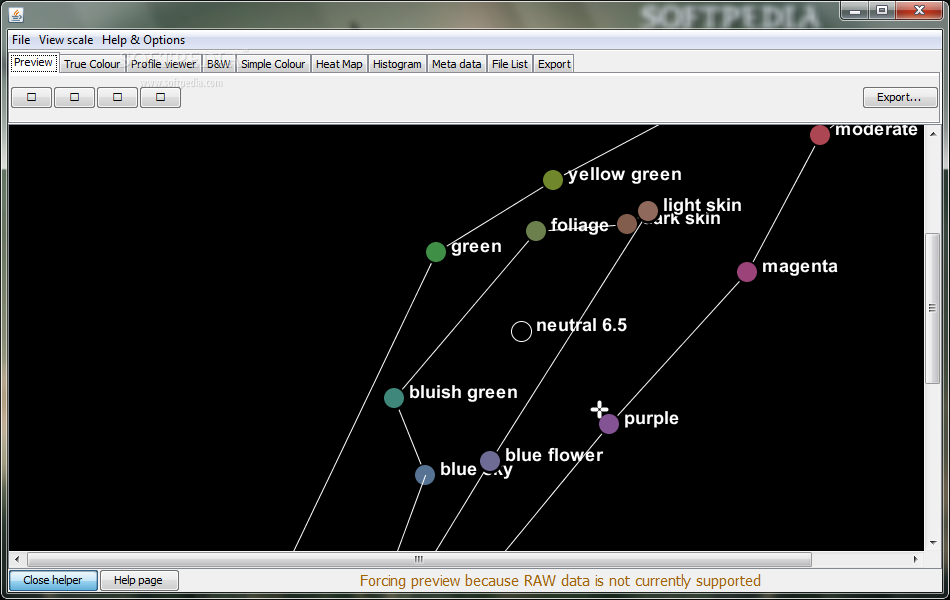The width and height of the screenshot is (950, 600).
Task: Close the application window
Action: tap(919, 10)
